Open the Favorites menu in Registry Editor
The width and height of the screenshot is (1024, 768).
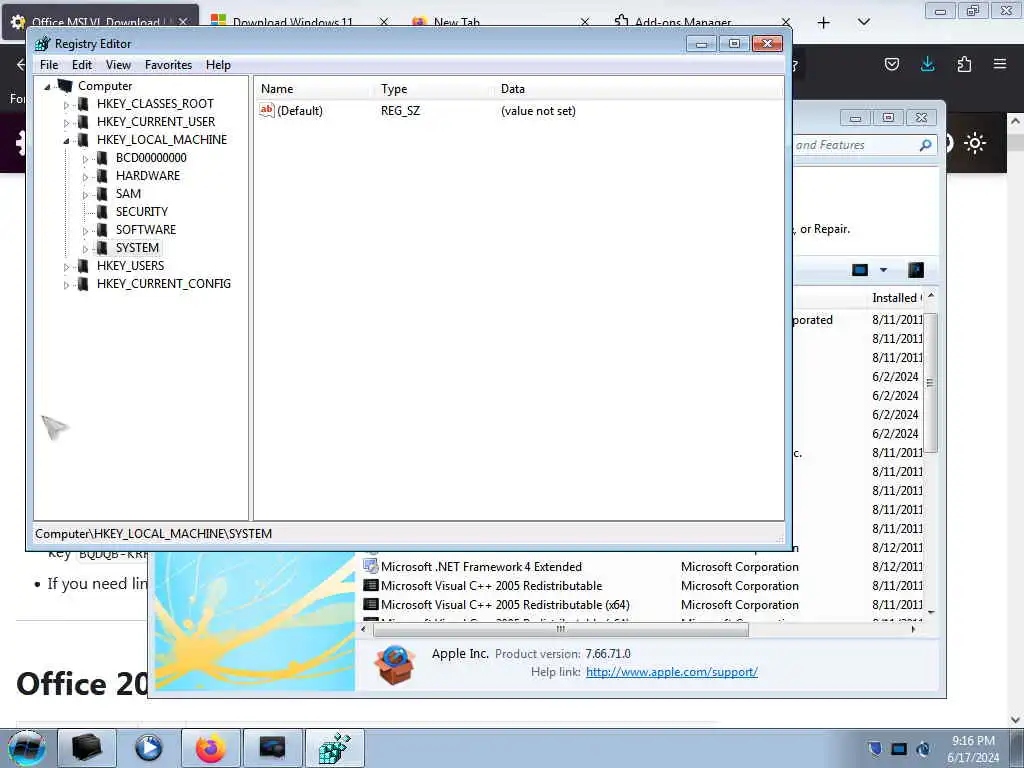point(168,65)
